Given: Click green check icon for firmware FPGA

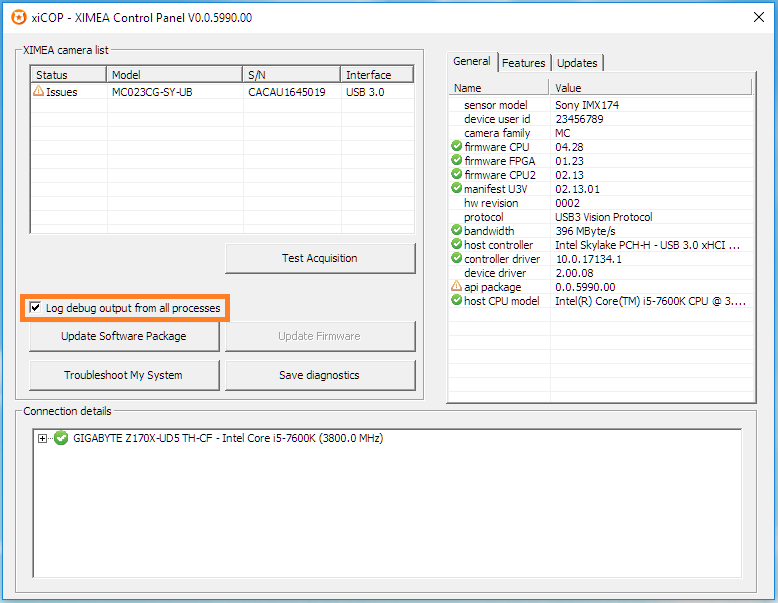Looking at the screenshot, I should tap(456, 160).
